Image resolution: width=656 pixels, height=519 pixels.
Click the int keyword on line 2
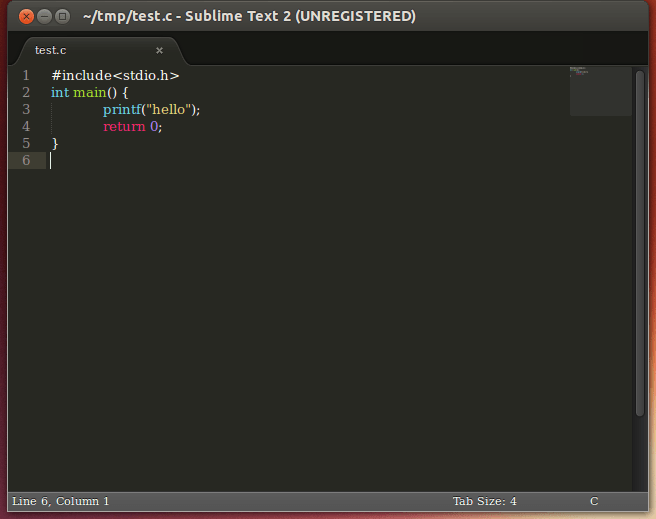(60, 92)
